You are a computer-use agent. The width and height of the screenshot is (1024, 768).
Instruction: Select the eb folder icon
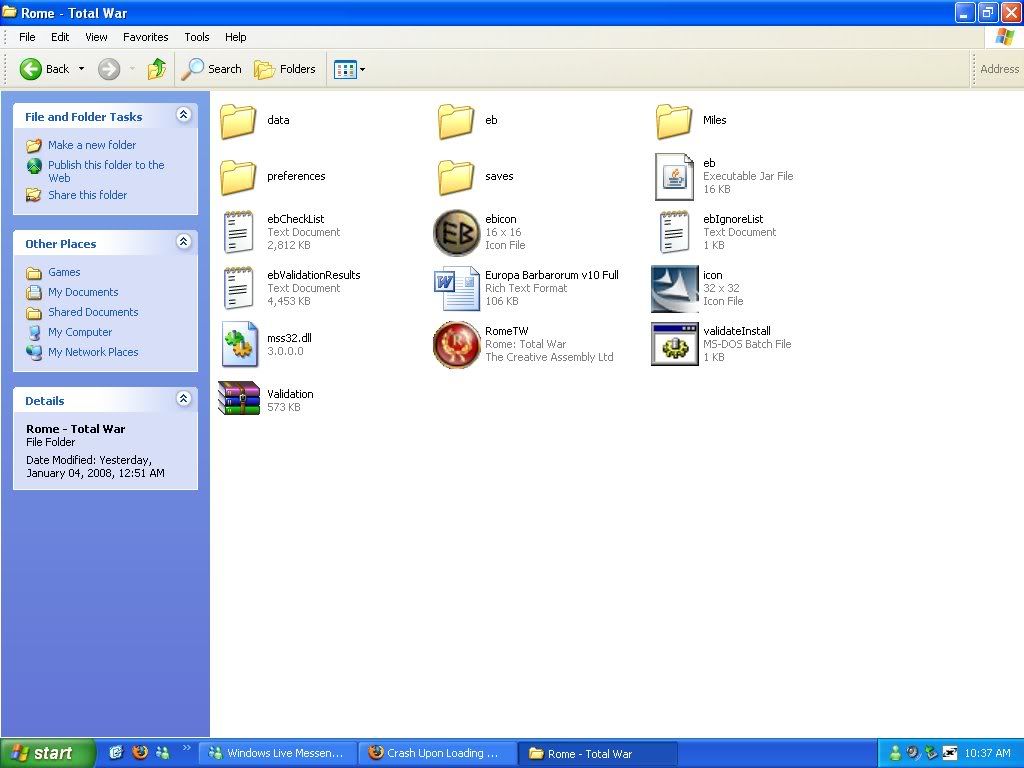tap(456, 121)
